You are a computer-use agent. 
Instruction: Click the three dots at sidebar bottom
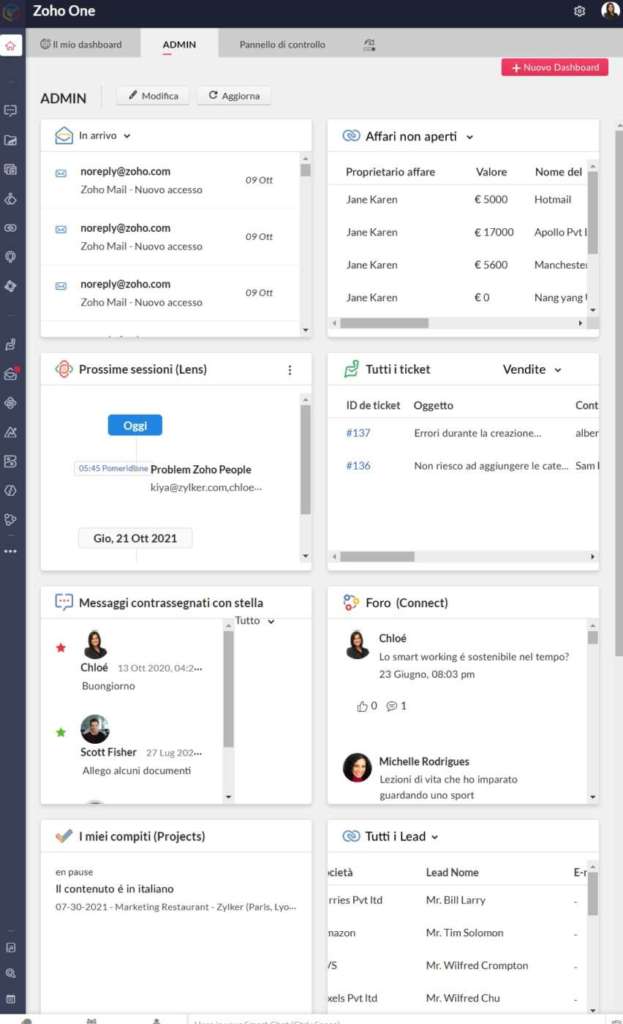(x=10, y=551)
